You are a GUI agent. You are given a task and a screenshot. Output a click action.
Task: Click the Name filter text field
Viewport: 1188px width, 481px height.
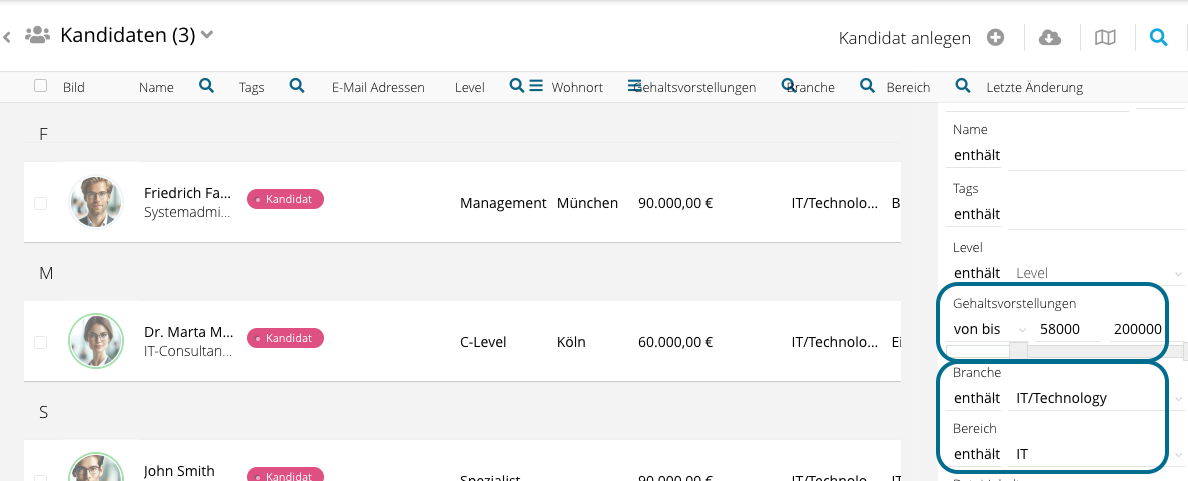1096,155
